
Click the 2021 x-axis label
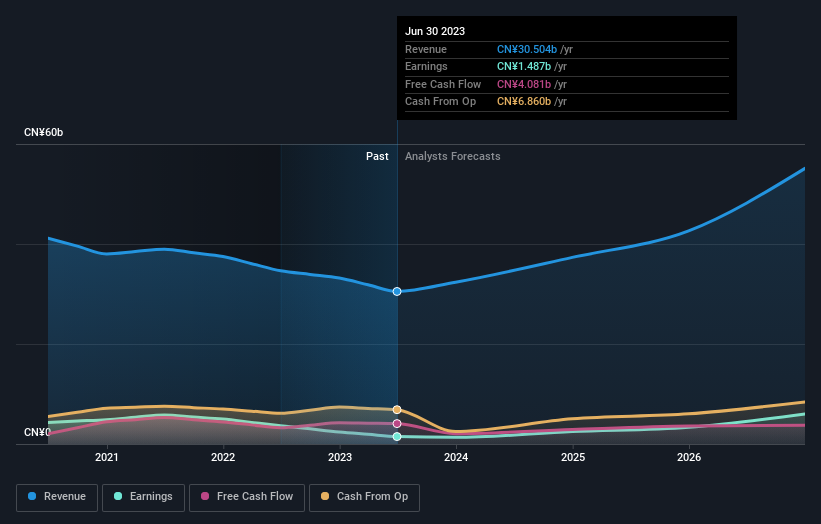[107, 457]
